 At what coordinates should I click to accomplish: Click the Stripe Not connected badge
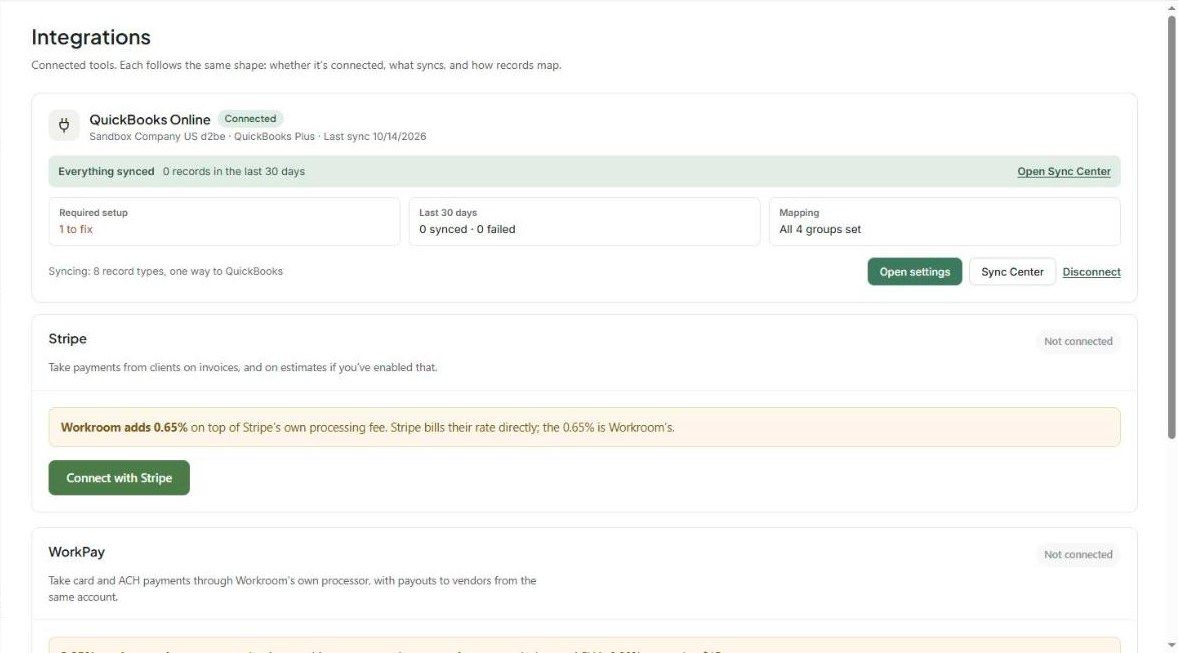1078,341
